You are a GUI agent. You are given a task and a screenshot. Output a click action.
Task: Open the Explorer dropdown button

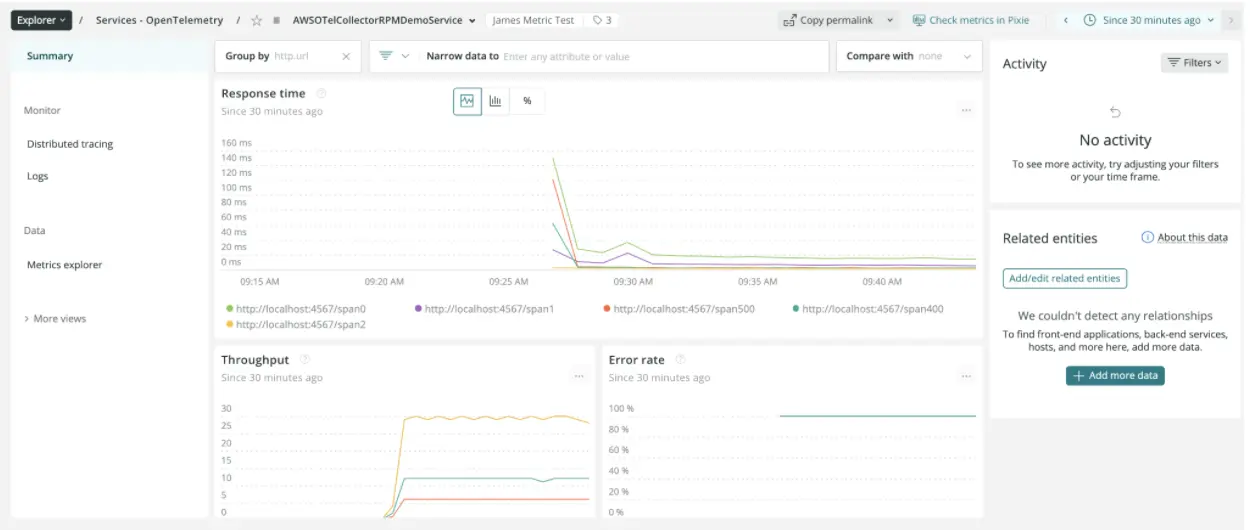tap(42, 20)
